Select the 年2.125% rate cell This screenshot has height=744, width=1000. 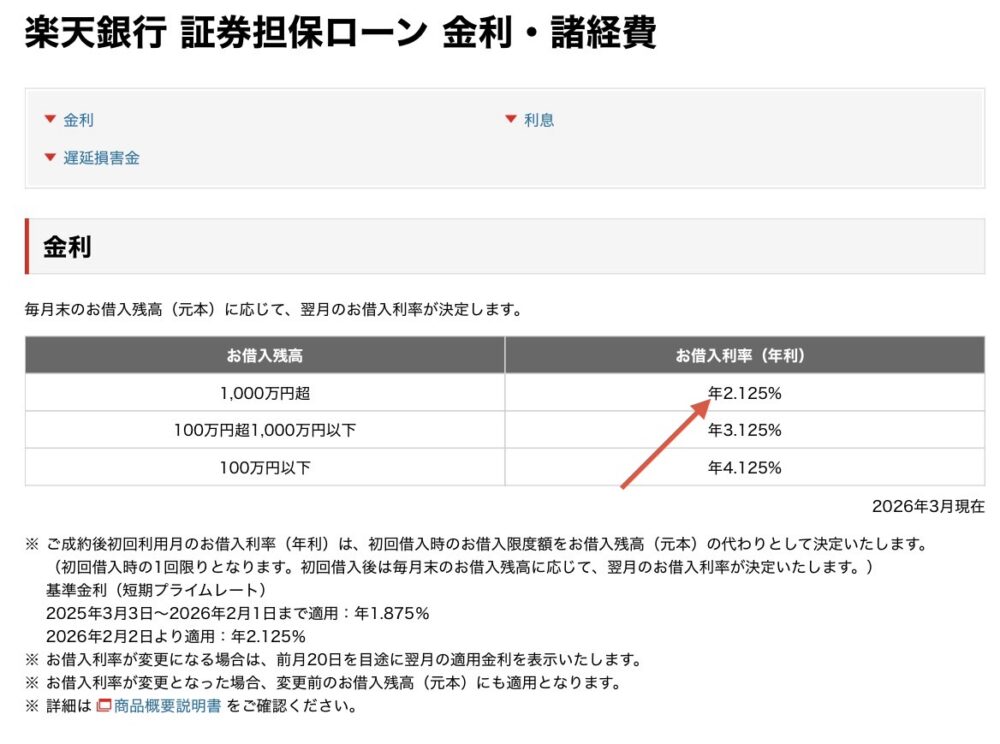click(745, 393)
